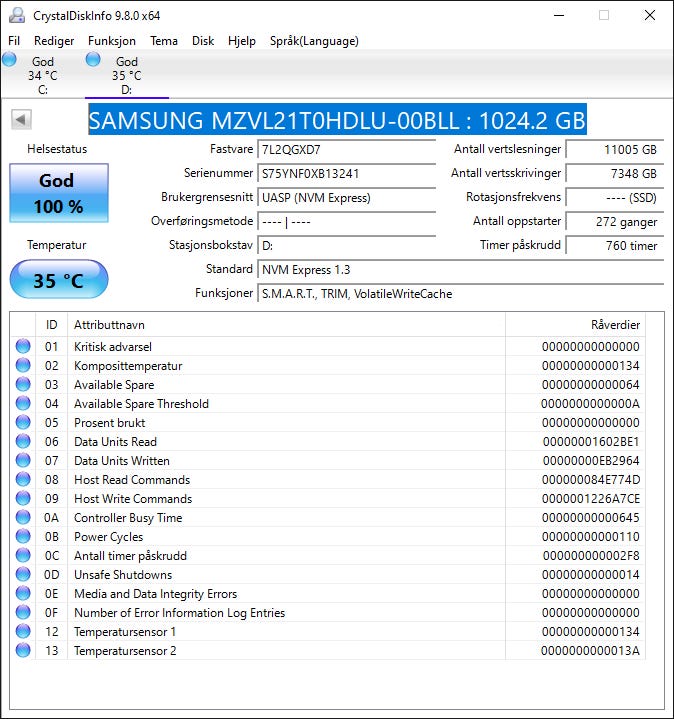Click raw value 00000000EB2964
This screenshot has width=674, height=719.
(x=591, y=461)
